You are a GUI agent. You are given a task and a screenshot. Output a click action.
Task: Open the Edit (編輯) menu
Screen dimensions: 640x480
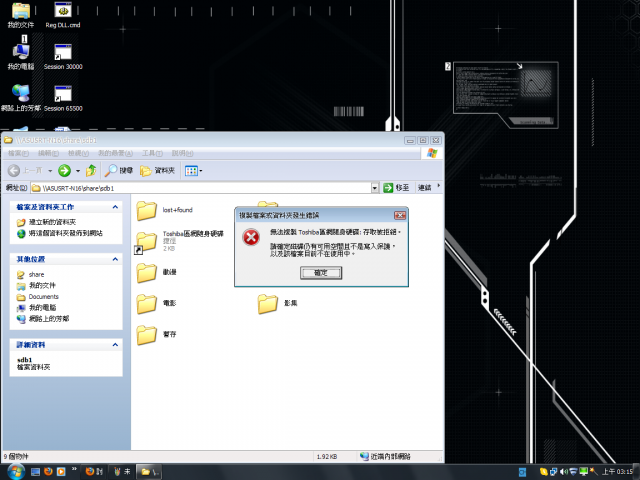[x=48, y=153]
